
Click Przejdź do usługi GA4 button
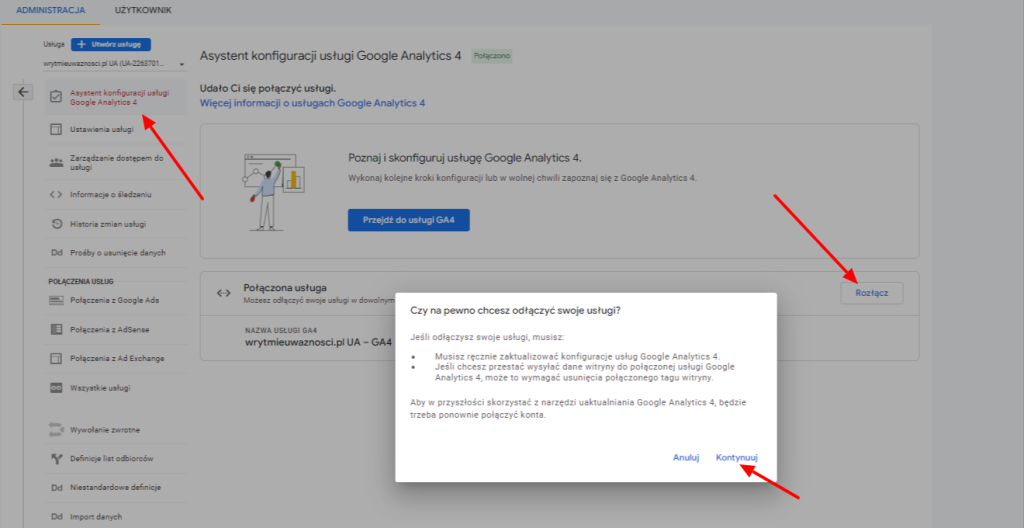(408, 220)
